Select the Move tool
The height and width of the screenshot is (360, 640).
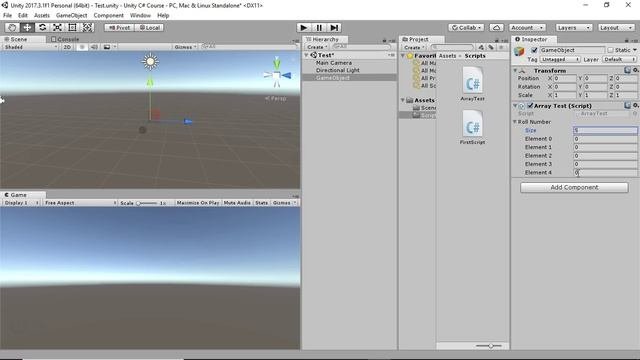coord(27,27)
